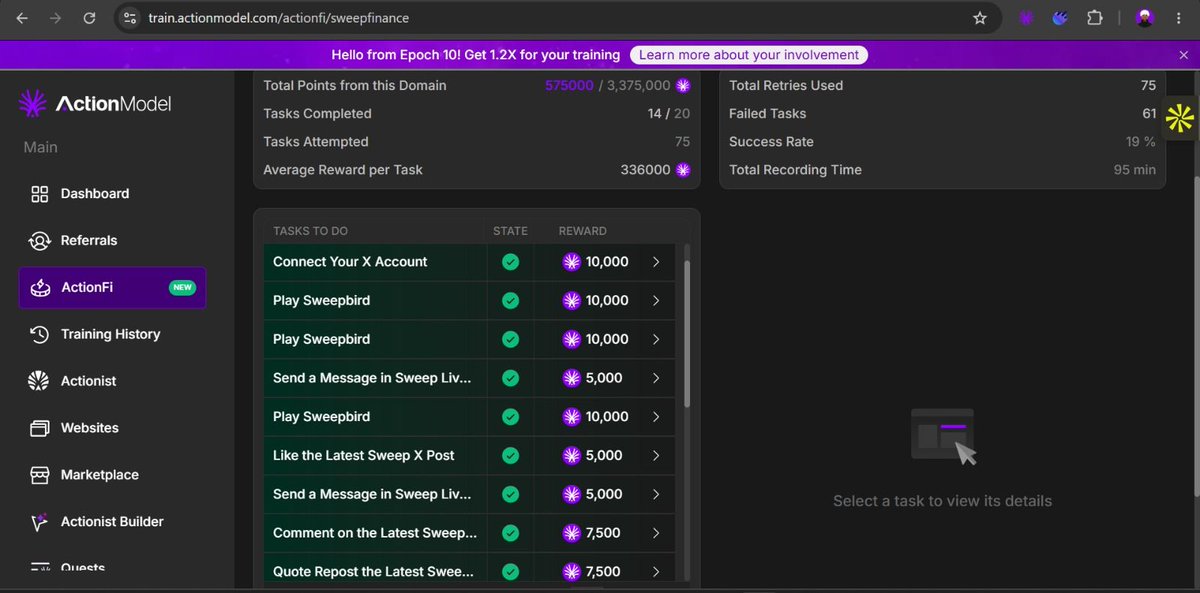Viewport: 1200px width, 593px height.
Task: Reload the current browser page
Action: point(90,18)
